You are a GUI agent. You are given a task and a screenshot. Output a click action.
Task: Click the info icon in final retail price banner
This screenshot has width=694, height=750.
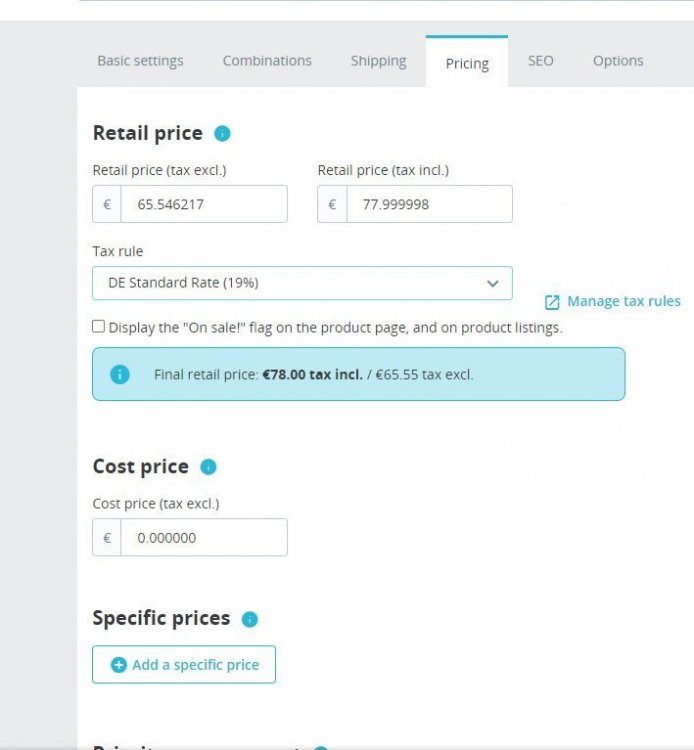pos(120,374)
